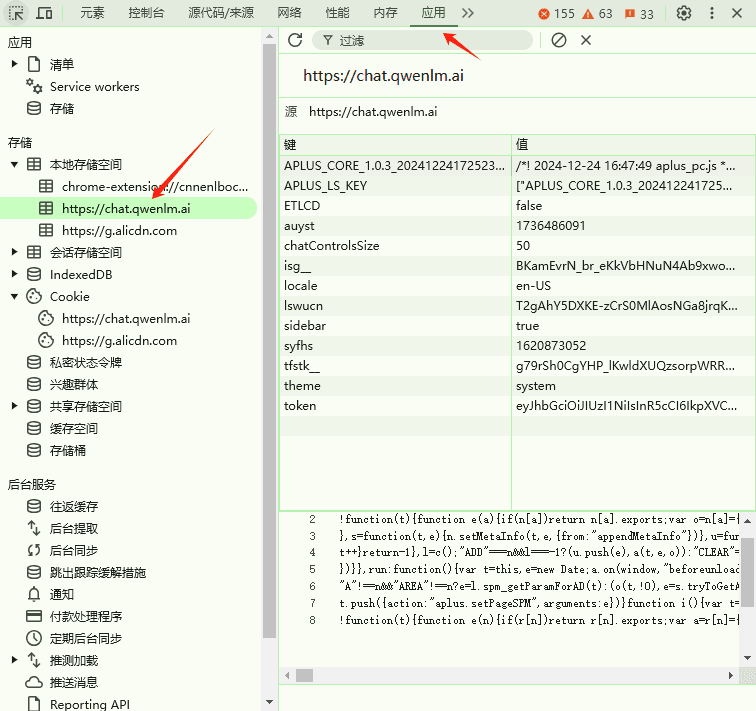Select the token key row

[517, 406]
